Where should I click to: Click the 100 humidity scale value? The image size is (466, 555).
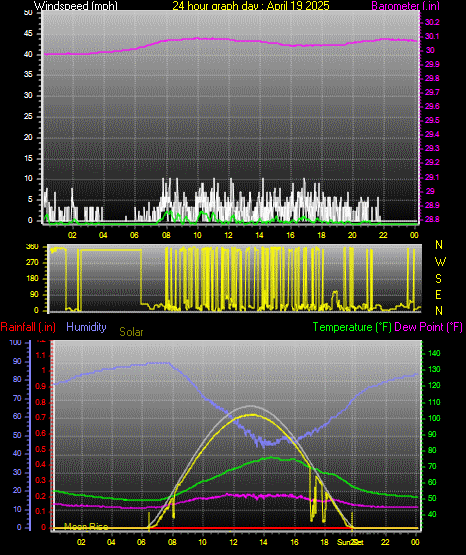(x=15, y=342)
